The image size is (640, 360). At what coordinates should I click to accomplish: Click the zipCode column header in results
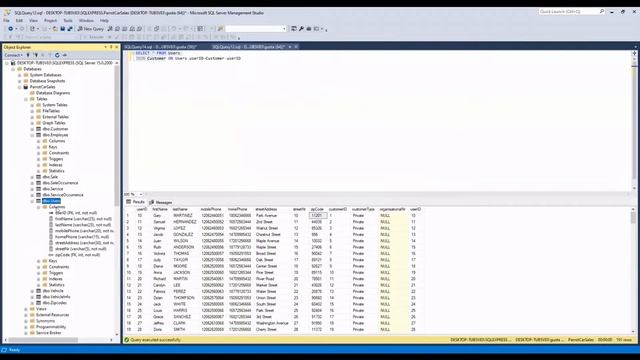(x=317, y=209)
